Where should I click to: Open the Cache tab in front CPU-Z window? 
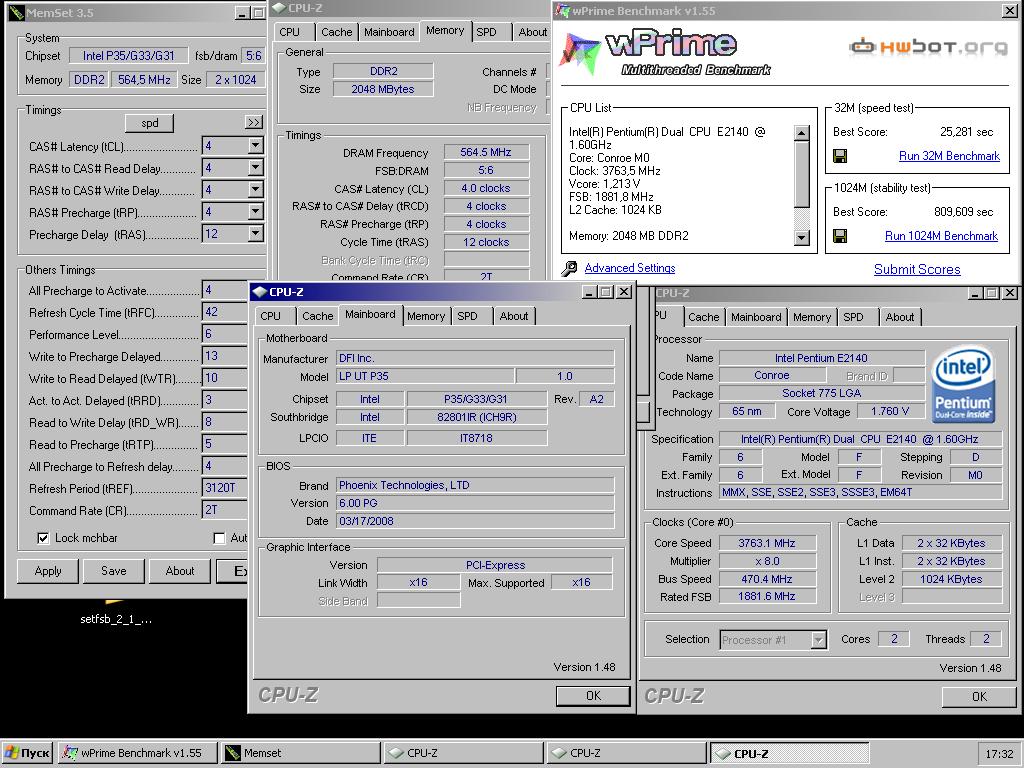pyautogui.click(x=317, y=316)
